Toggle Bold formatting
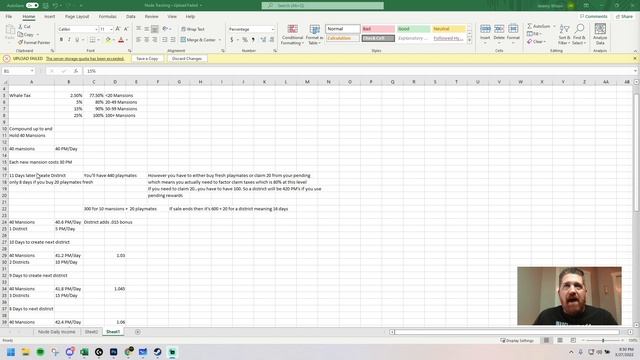This screenshot has height=360, width=640. (x=61, y=40)
